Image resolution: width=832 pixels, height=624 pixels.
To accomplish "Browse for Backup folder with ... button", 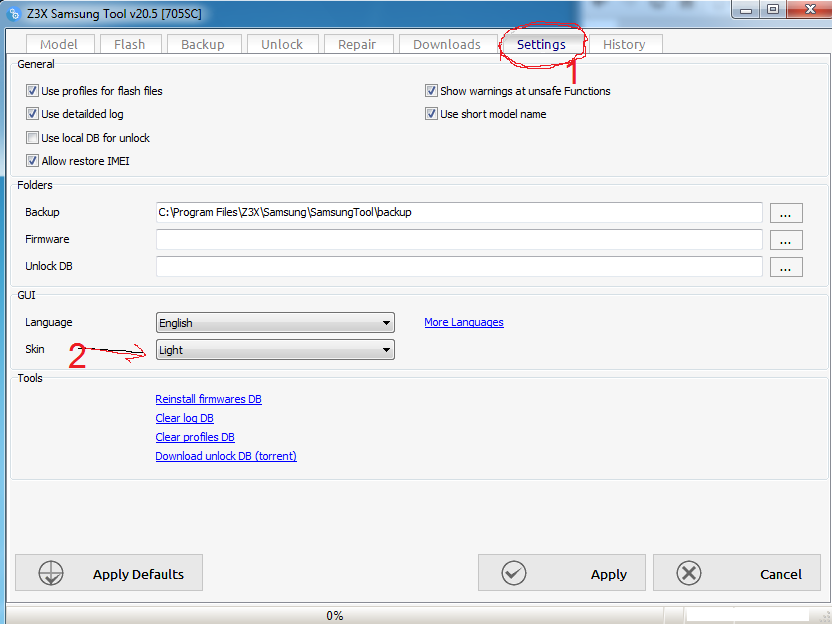I will tap(786, 213).
